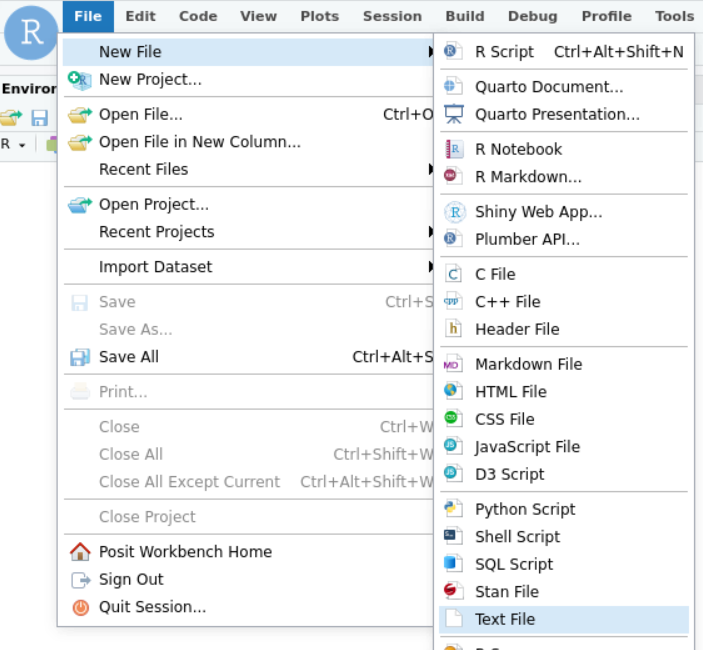
Task: Click the Quarto Document icon
Action: [453, 86]
